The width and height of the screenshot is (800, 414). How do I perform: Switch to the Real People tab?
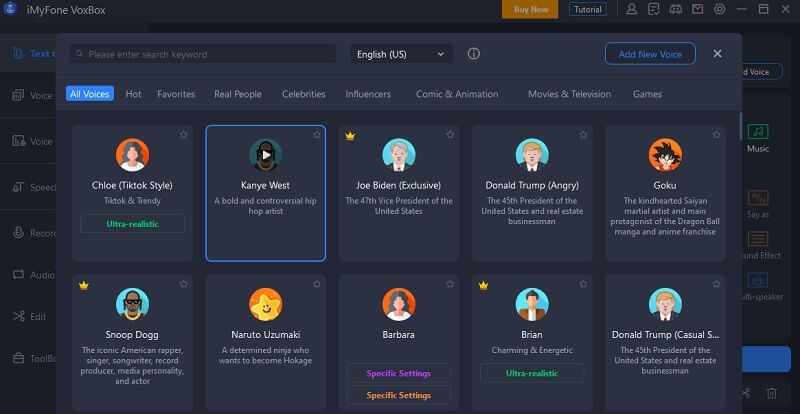pos(238,94)
